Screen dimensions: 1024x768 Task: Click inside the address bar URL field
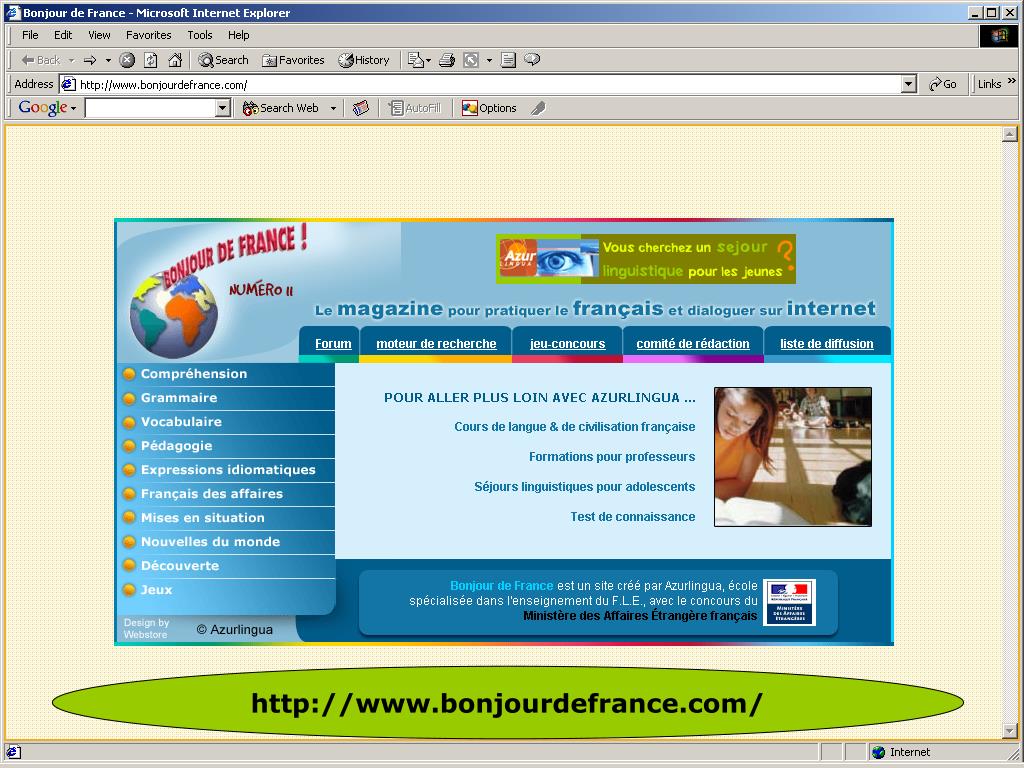488,84
